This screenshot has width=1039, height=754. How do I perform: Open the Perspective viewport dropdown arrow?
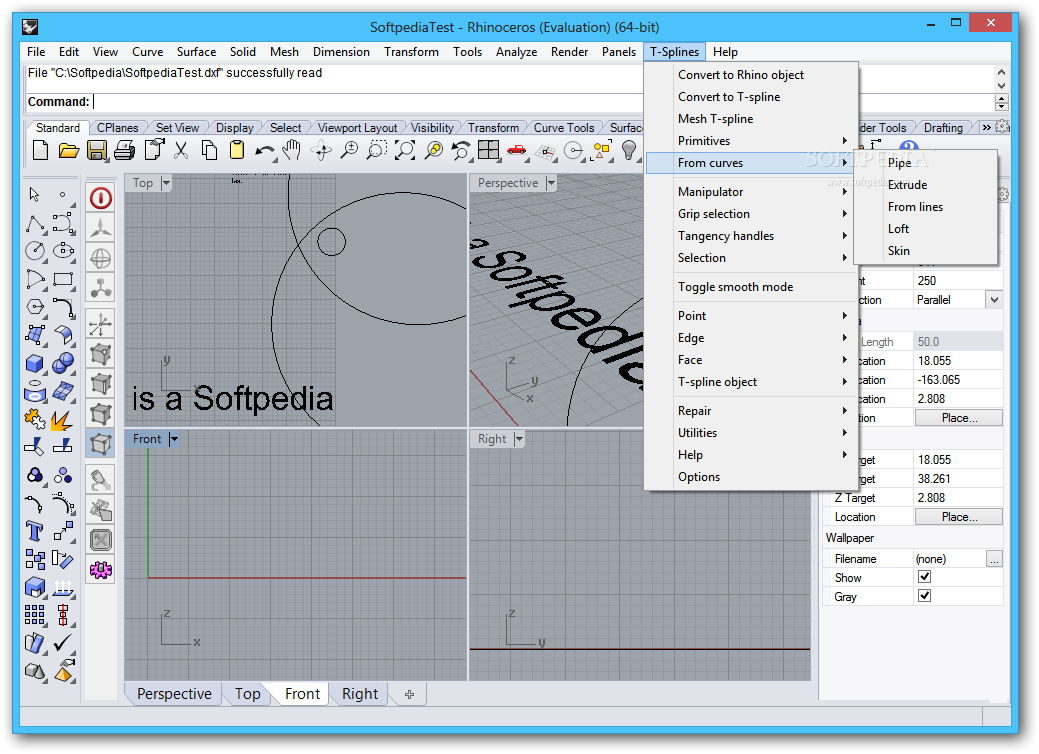click(x=551, y=183)
